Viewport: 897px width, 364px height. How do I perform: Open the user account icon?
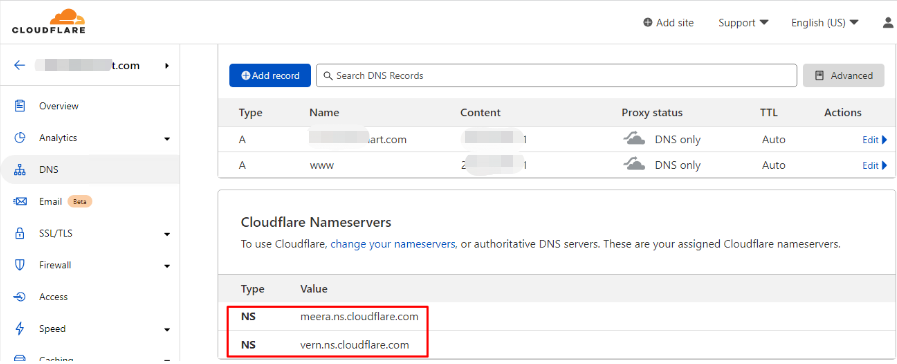888,23
